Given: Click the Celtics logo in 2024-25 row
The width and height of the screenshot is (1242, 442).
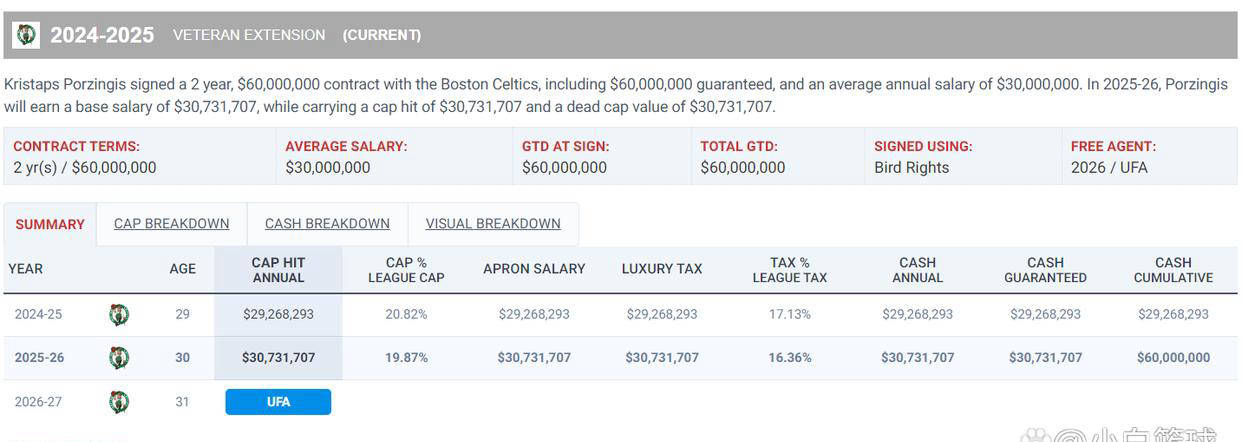Looking at the screenshot, I should click(x=119, y=315).
